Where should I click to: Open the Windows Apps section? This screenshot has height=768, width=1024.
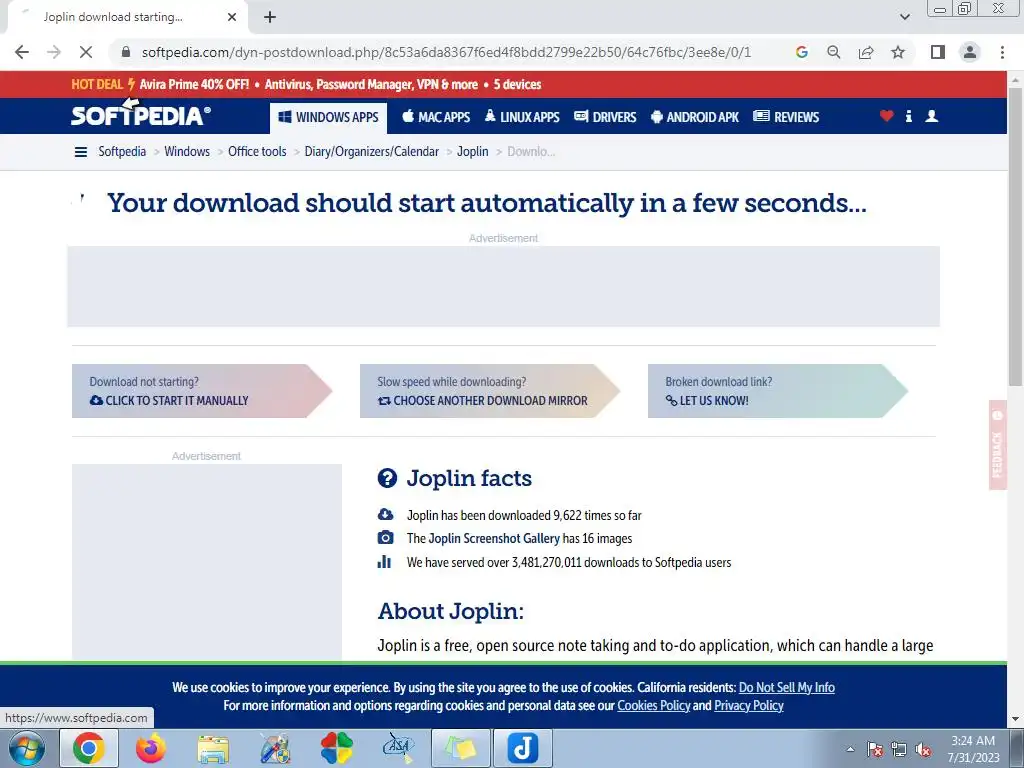click(328, 118)
